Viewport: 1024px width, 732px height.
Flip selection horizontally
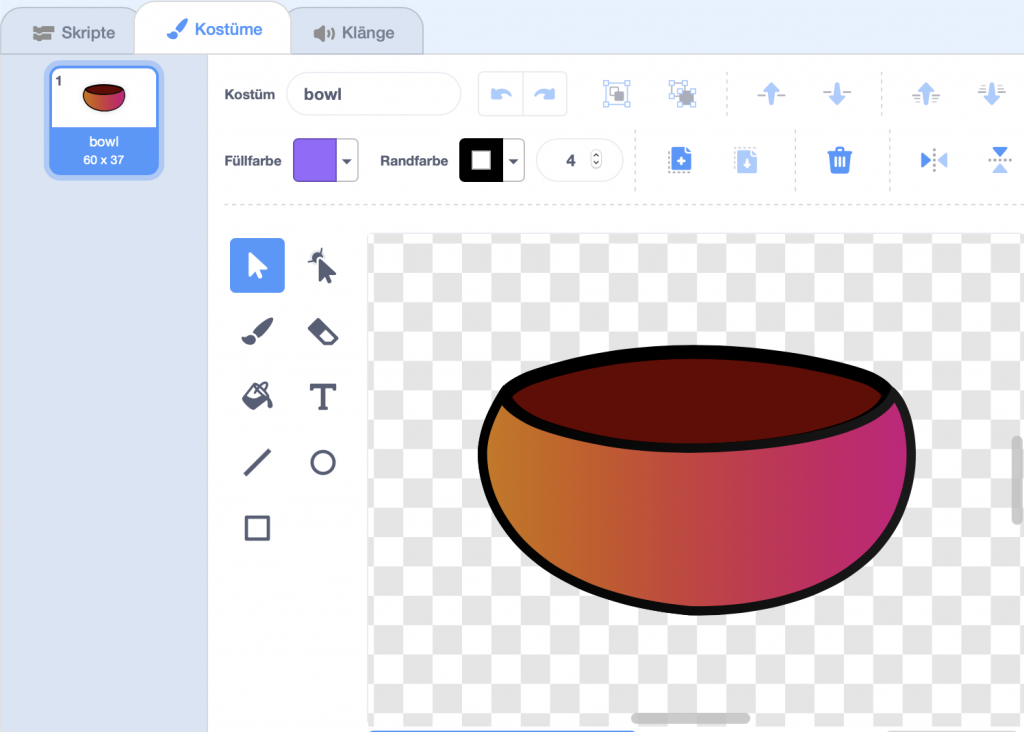pos(934,160)
